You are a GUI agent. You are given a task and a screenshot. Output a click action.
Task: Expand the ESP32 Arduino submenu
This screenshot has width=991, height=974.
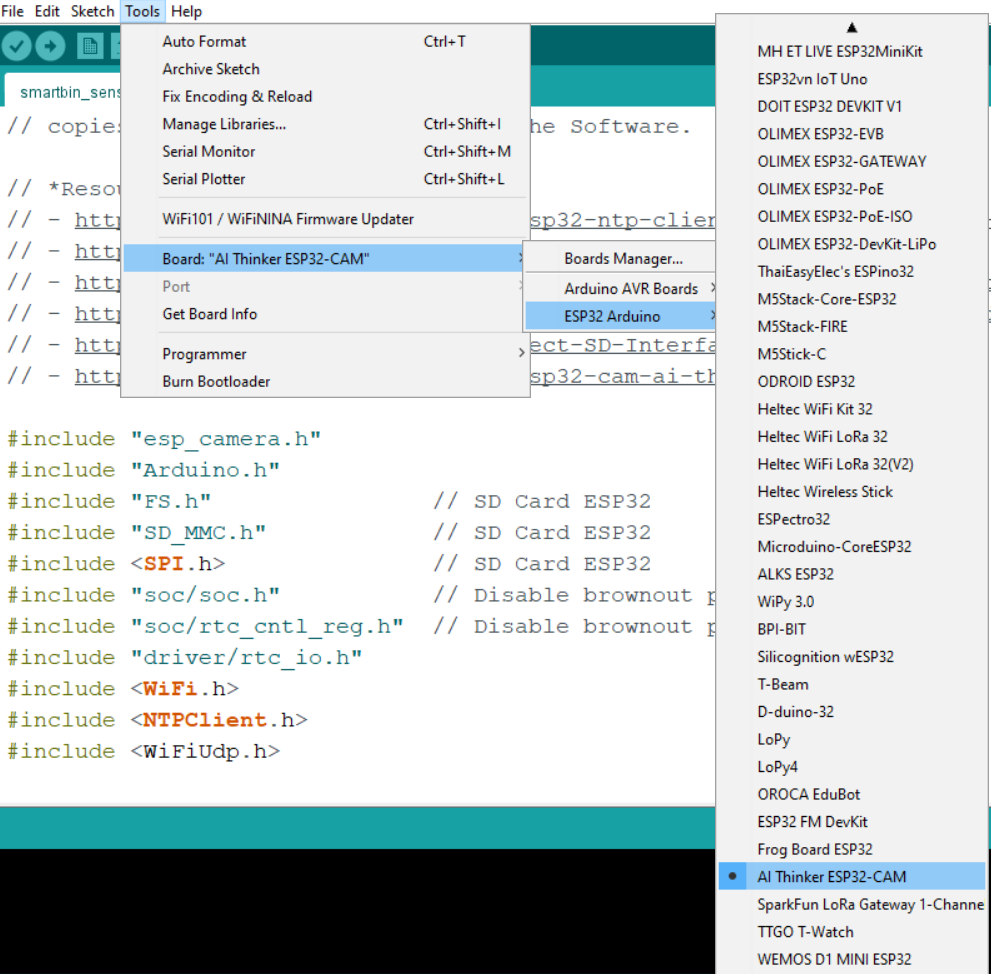click(x=621, y=316)
